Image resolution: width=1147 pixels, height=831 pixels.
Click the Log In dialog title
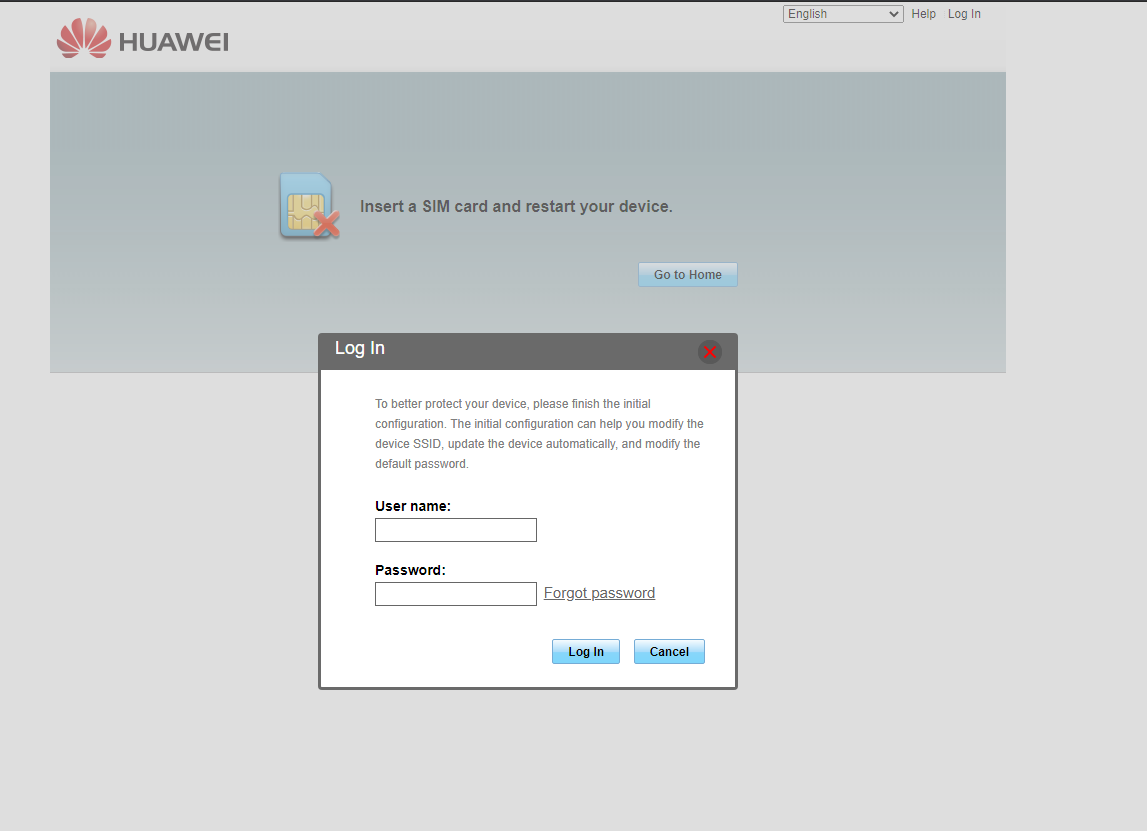[x=360, y=349]
